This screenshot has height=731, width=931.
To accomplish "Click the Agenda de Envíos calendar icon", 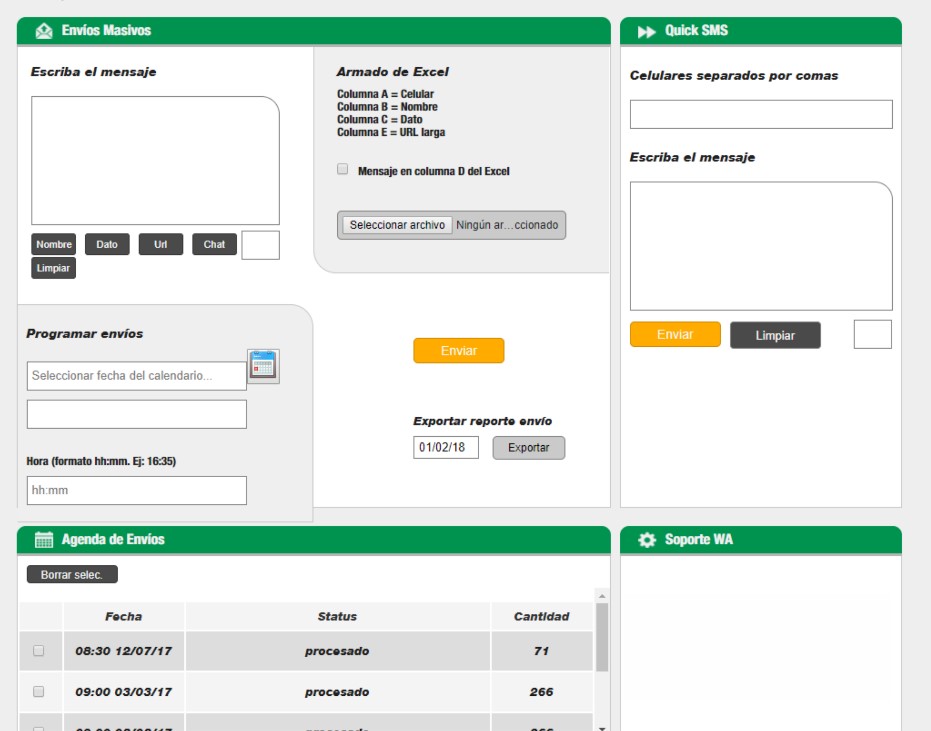I will pyautogui.click(x=44, y=540).
